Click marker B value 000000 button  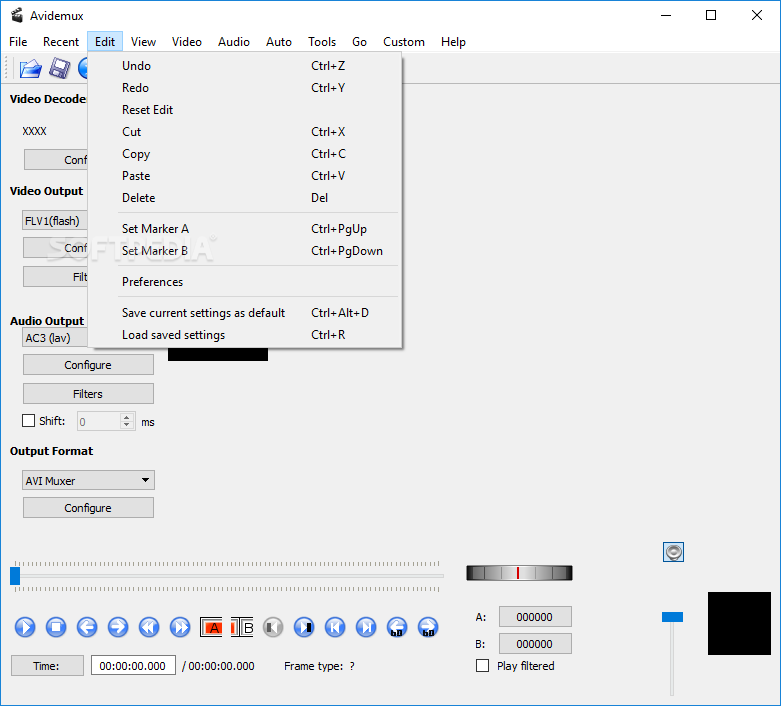pyautogui.click(x=535, y=644)
